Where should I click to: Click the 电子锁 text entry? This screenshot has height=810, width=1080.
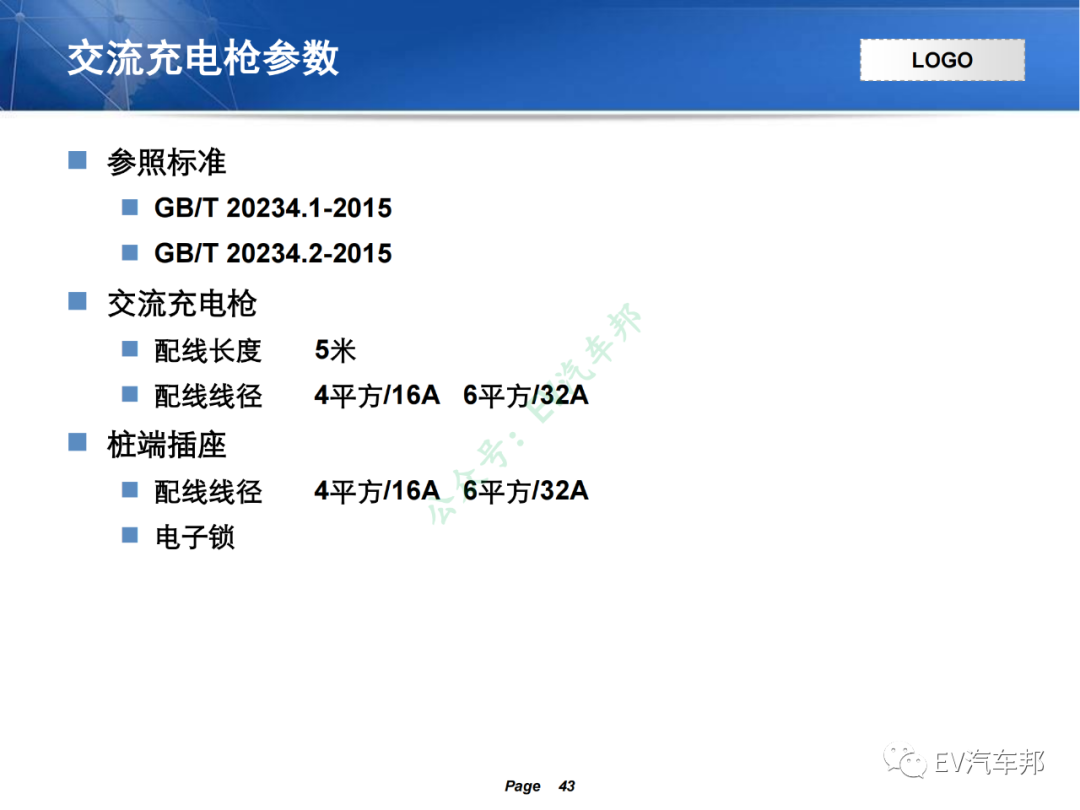pos(194,537)
